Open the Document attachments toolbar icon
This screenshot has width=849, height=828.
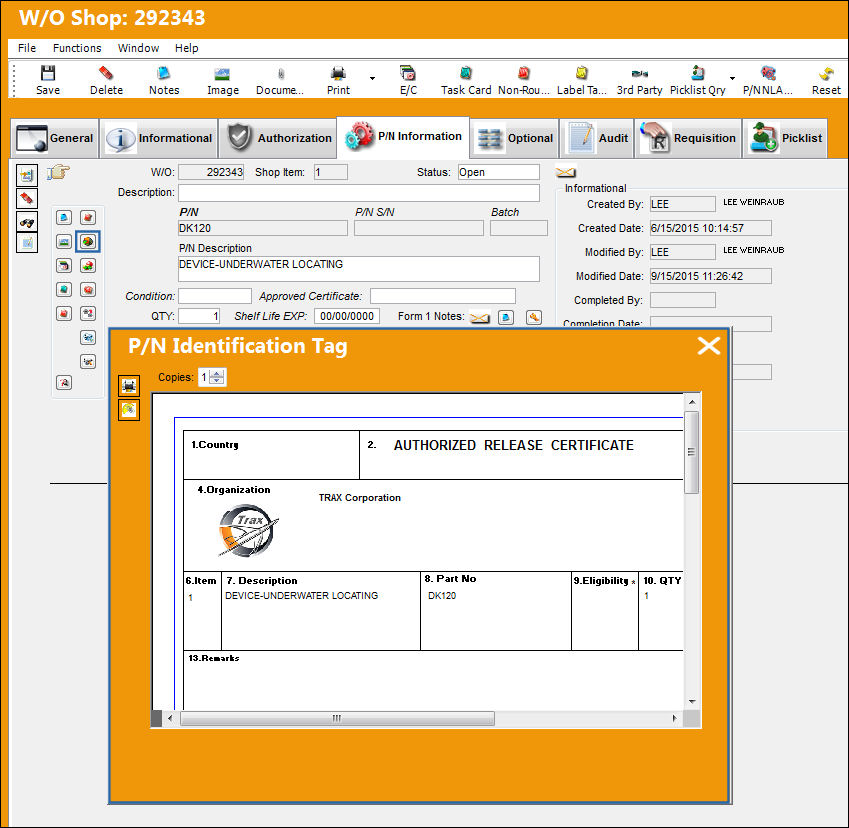tap(280, 73)
